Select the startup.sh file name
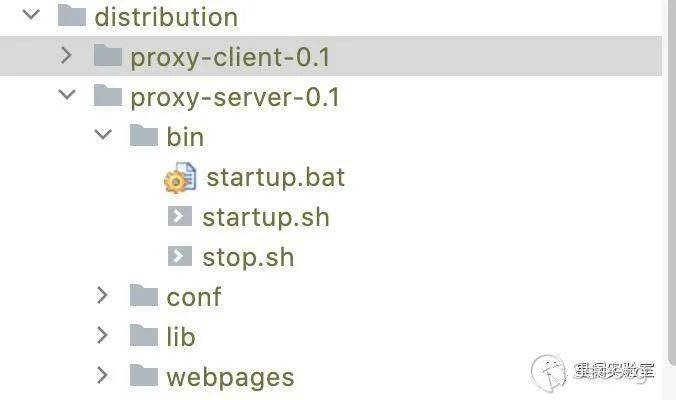The image size is (676, 400). [265, 217]
